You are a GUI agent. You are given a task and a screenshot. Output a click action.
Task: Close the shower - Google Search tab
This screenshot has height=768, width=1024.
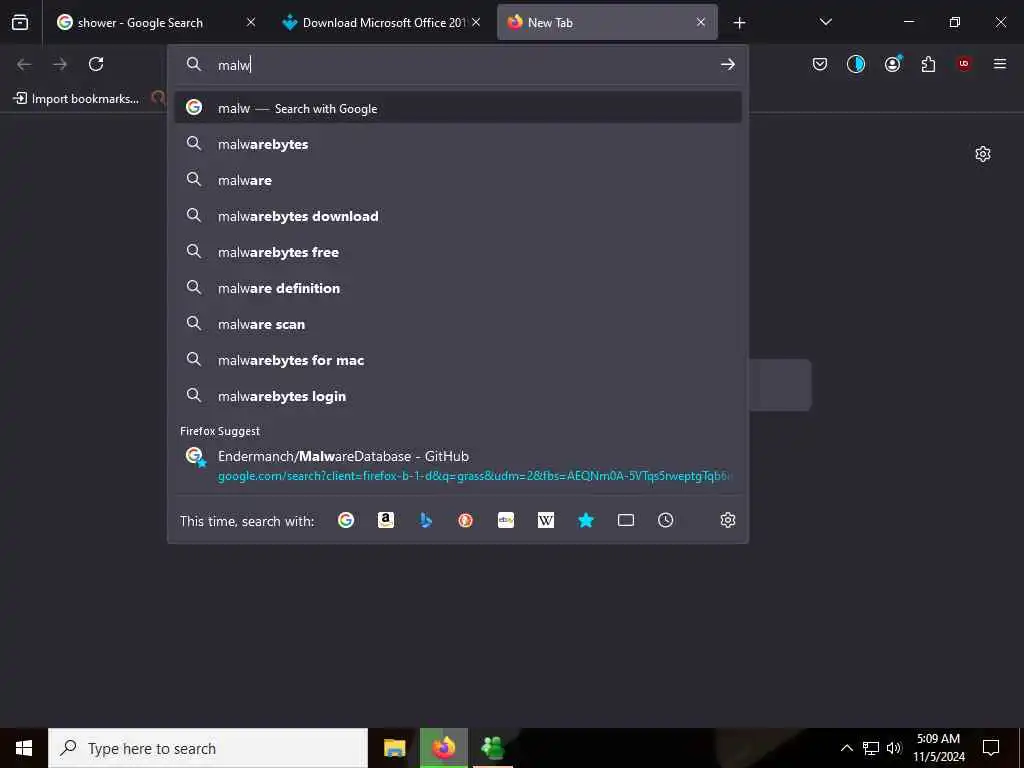pos(251,23)
